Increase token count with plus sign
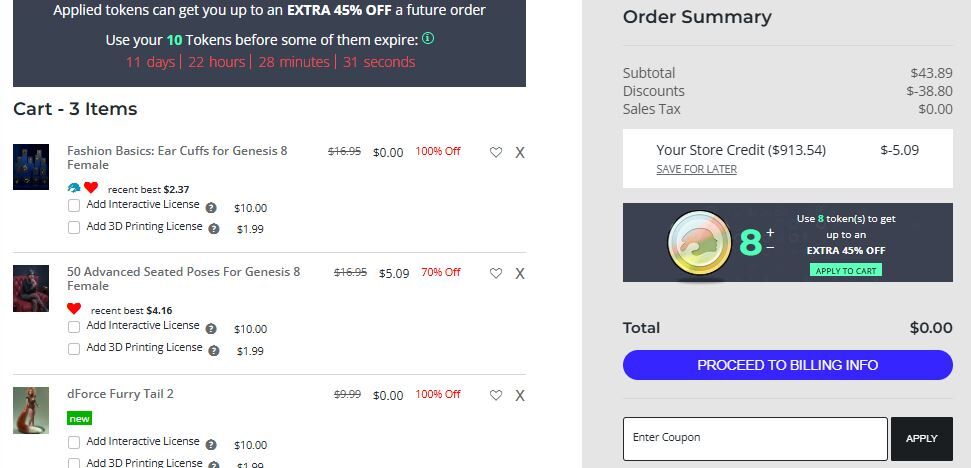 (x=770, y=233)
